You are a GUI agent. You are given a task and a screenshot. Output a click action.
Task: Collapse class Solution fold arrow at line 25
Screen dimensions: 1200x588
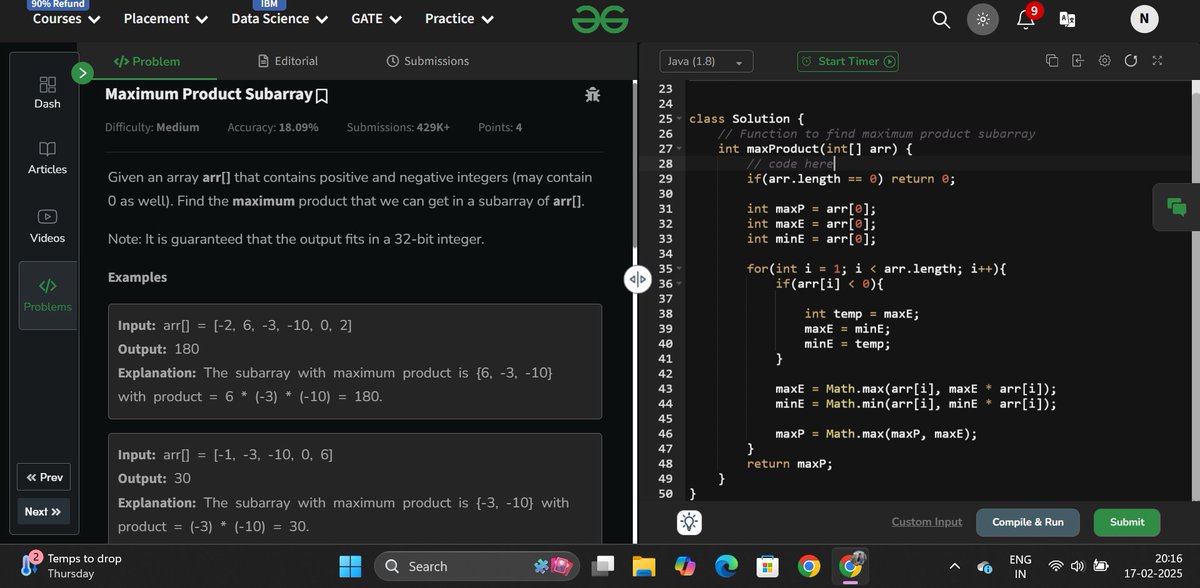coord(679,119)
